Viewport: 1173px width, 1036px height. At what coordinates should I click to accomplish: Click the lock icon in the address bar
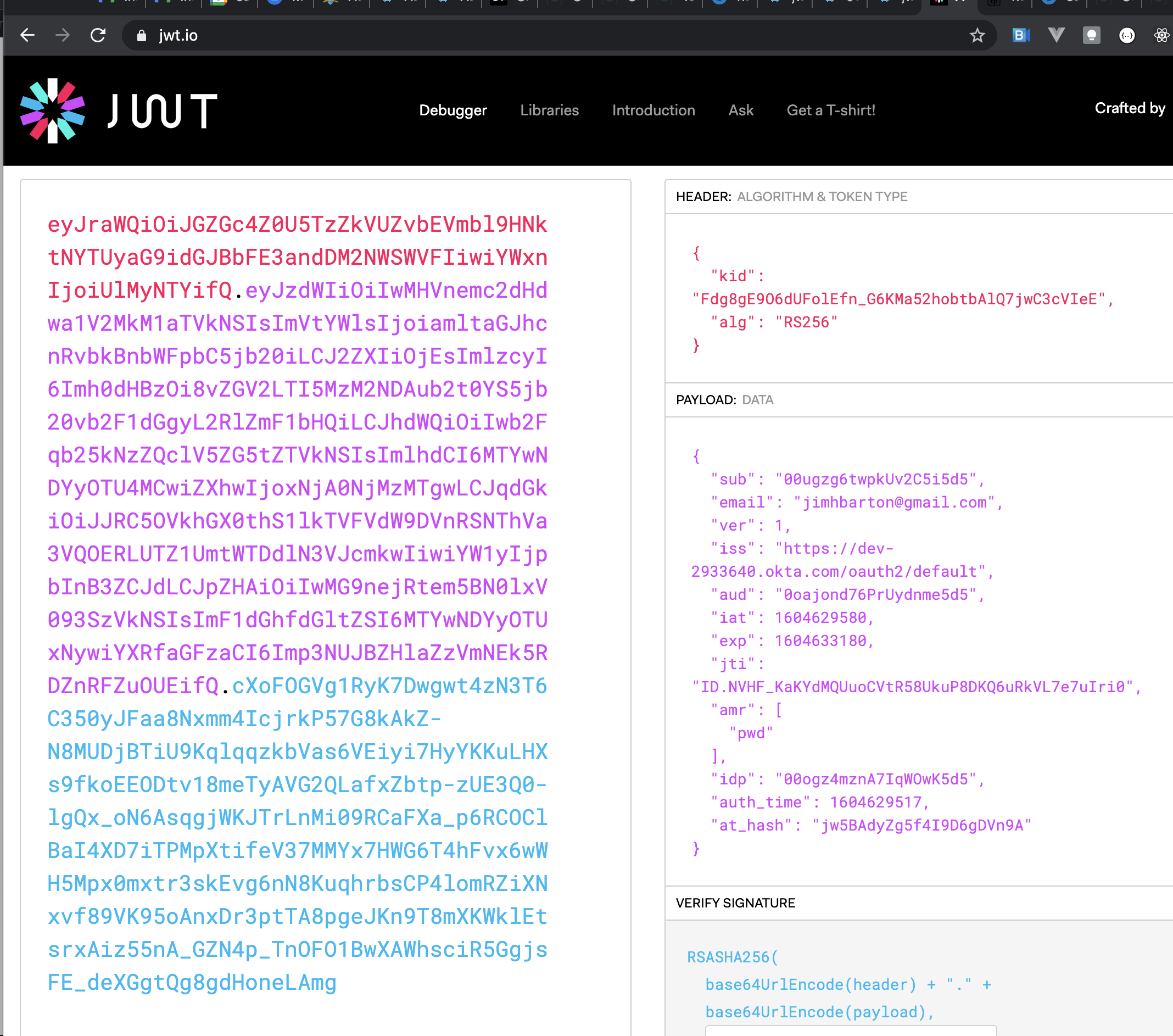(141, 36)
